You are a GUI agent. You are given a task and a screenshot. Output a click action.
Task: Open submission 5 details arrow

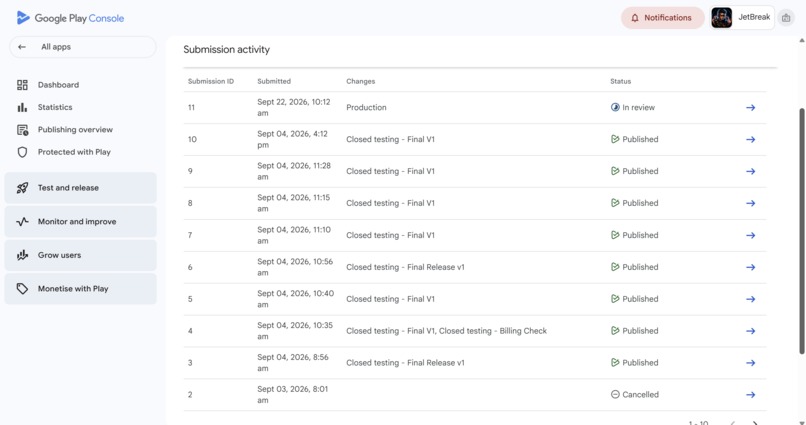click(750, 299)
